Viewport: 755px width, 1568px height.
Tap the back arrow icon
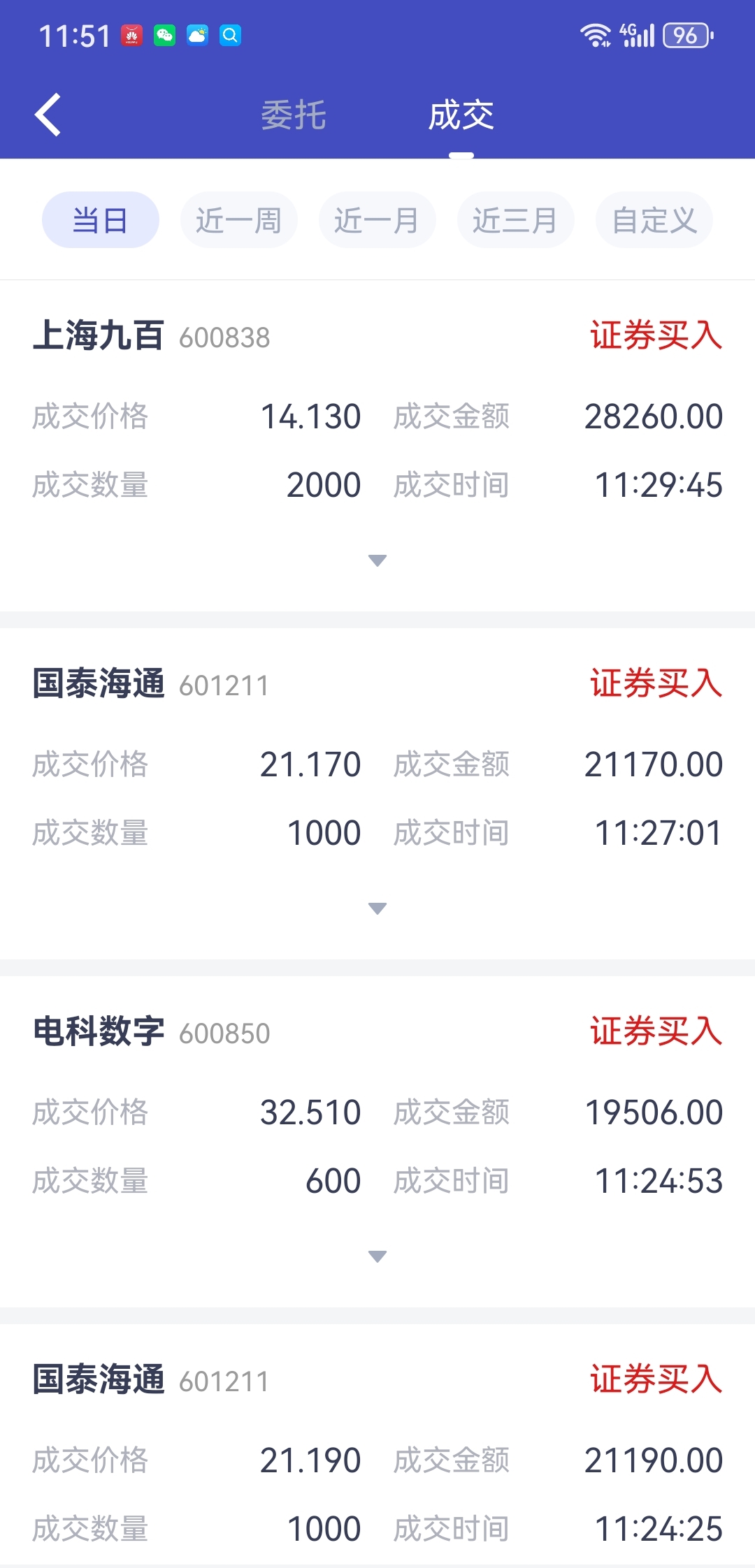coord(48,115)
